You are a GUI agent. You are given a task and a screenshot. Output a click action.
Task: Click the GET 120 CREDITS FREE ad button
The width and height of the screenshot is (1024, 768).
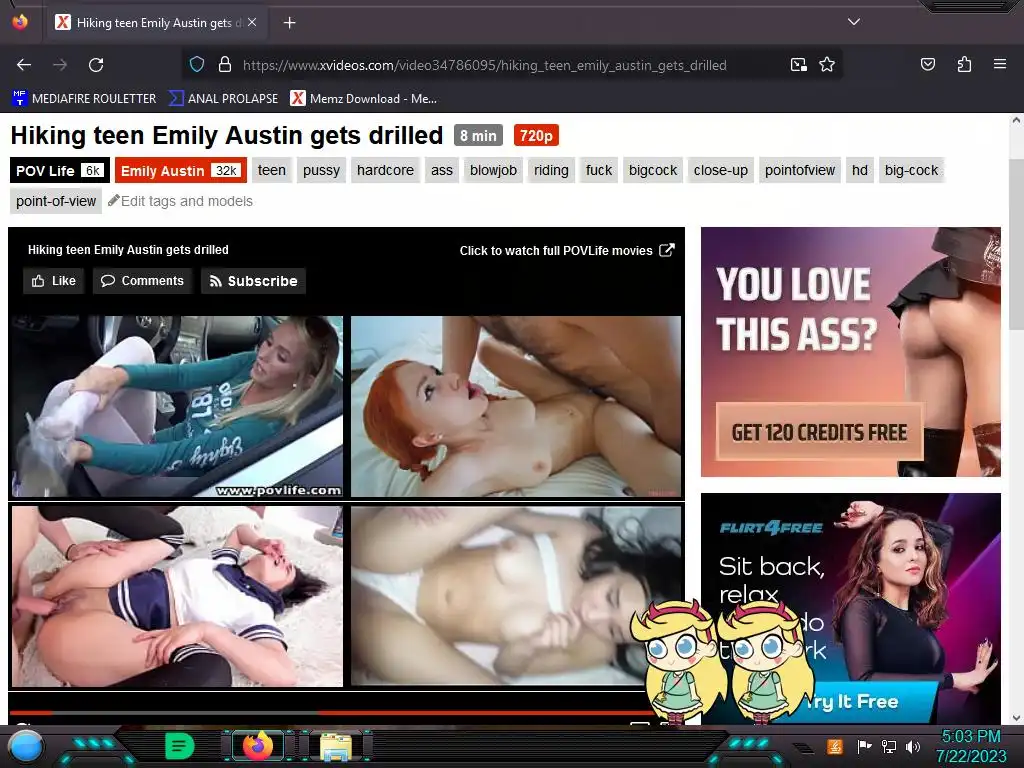tap(820, 432)
